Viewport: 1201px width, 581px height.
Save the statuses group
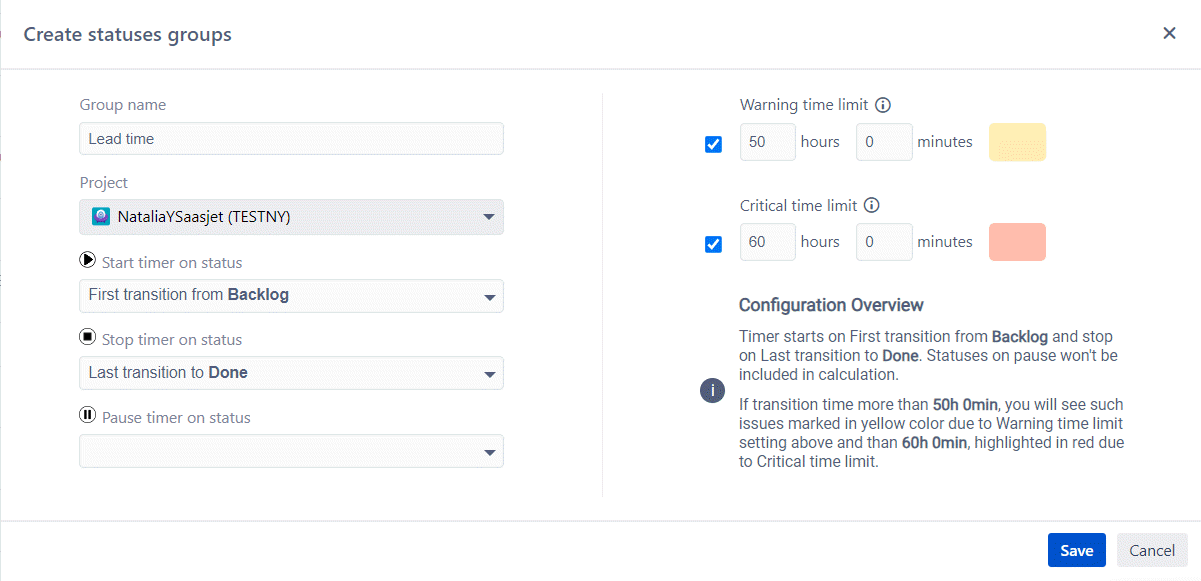(1076, 550)
